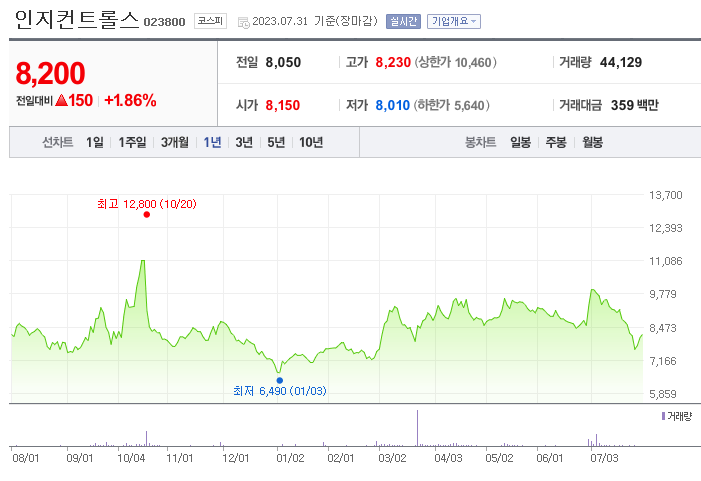701x481 pixels.
Task: Click the 01/02 date axis label
Action: pyautogui.click(x=290, y=458)
